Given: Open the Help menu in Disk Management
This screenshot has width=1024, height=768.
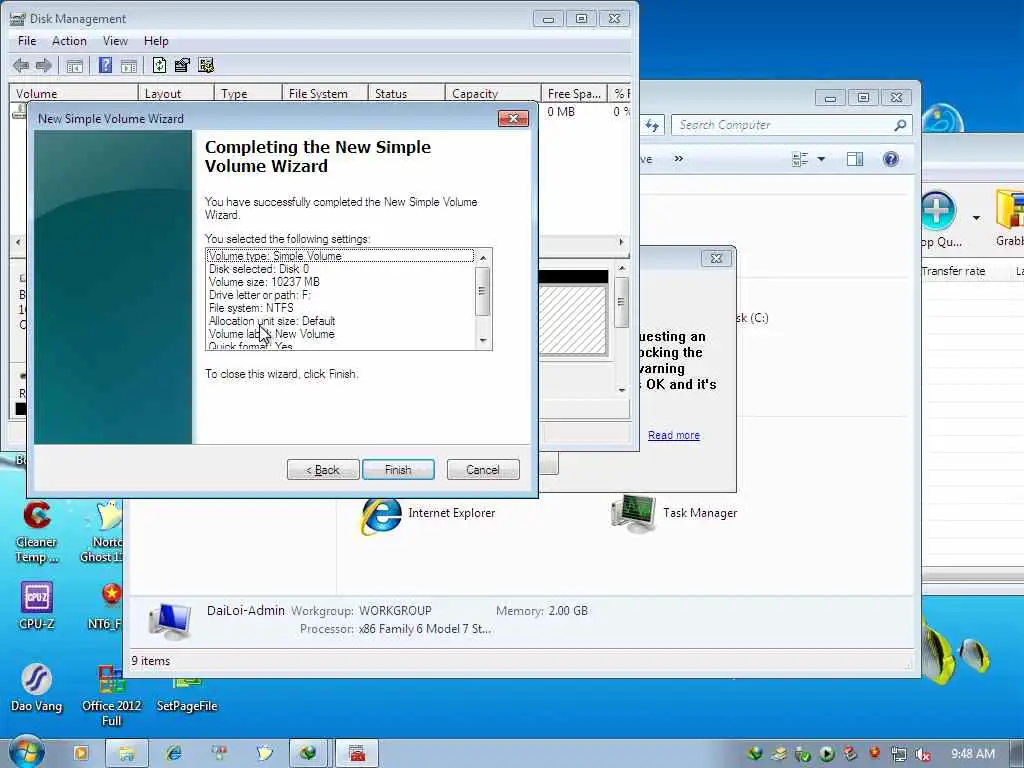Looking at the screenshot, I should coord(156,40).
